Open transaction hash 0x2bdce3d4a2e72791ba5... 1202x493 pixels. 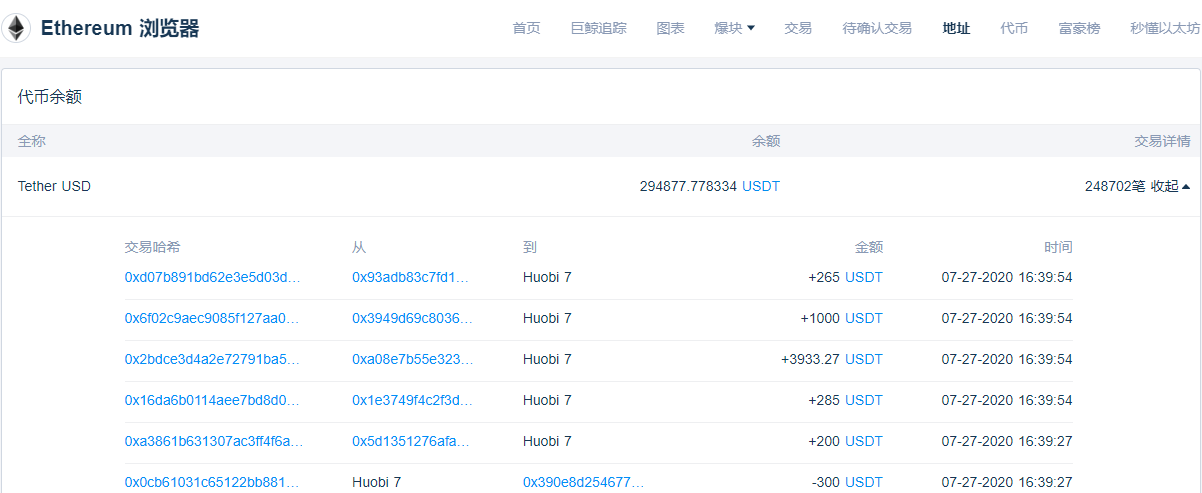pyautogui.click(x=212, y=359)
